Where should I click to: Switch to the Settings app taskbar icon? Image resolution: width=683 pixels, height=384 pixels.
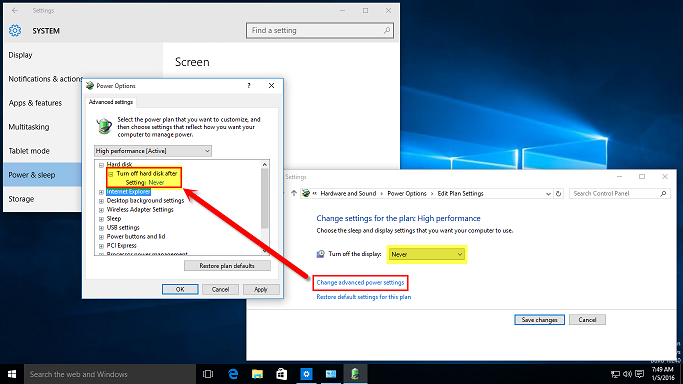pyautogui.click(x=306, y=374)
